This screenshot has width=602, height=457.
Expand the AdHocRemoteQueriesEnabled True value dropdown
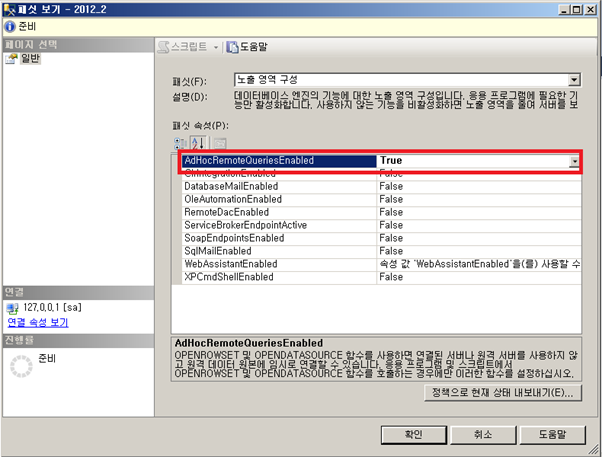[x=575, y=160]
